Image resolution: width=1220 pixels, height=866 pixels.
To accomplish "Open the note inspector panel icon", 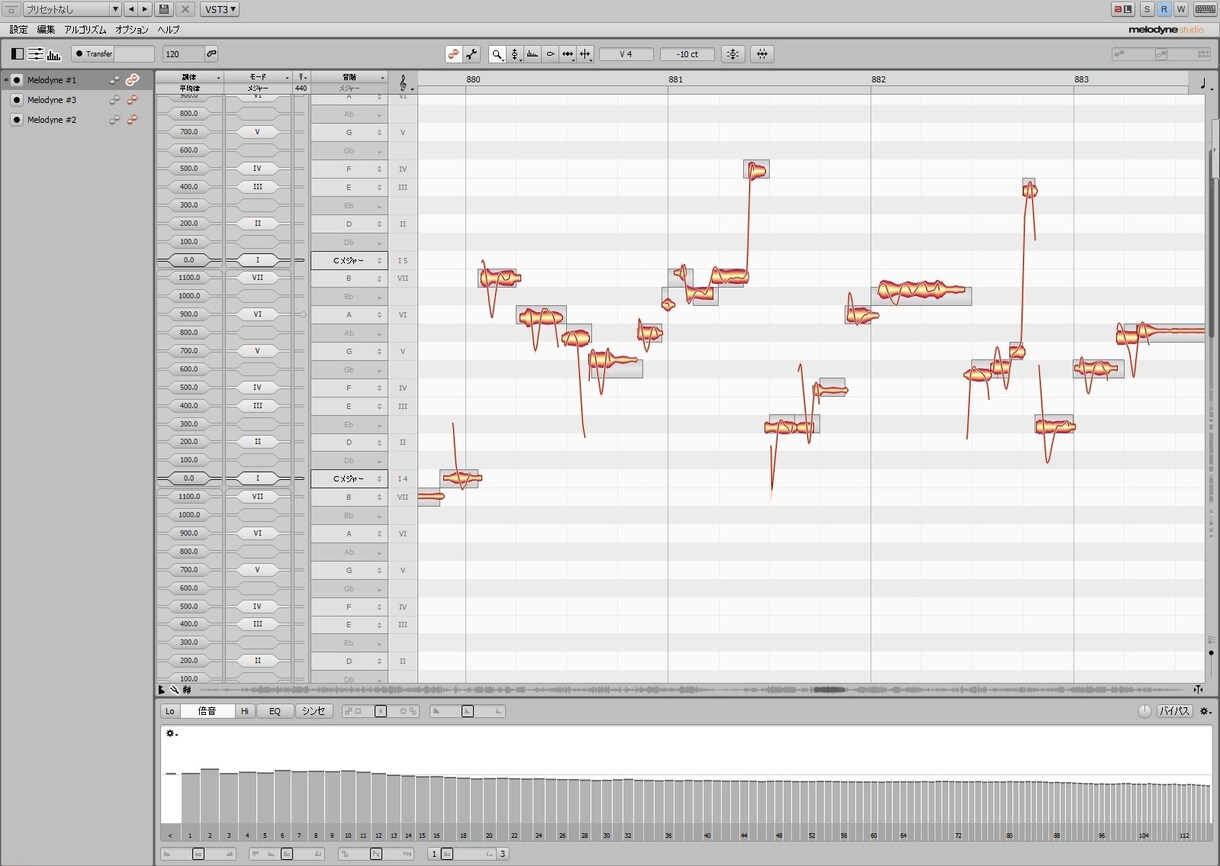I will (x=35, y=54).
